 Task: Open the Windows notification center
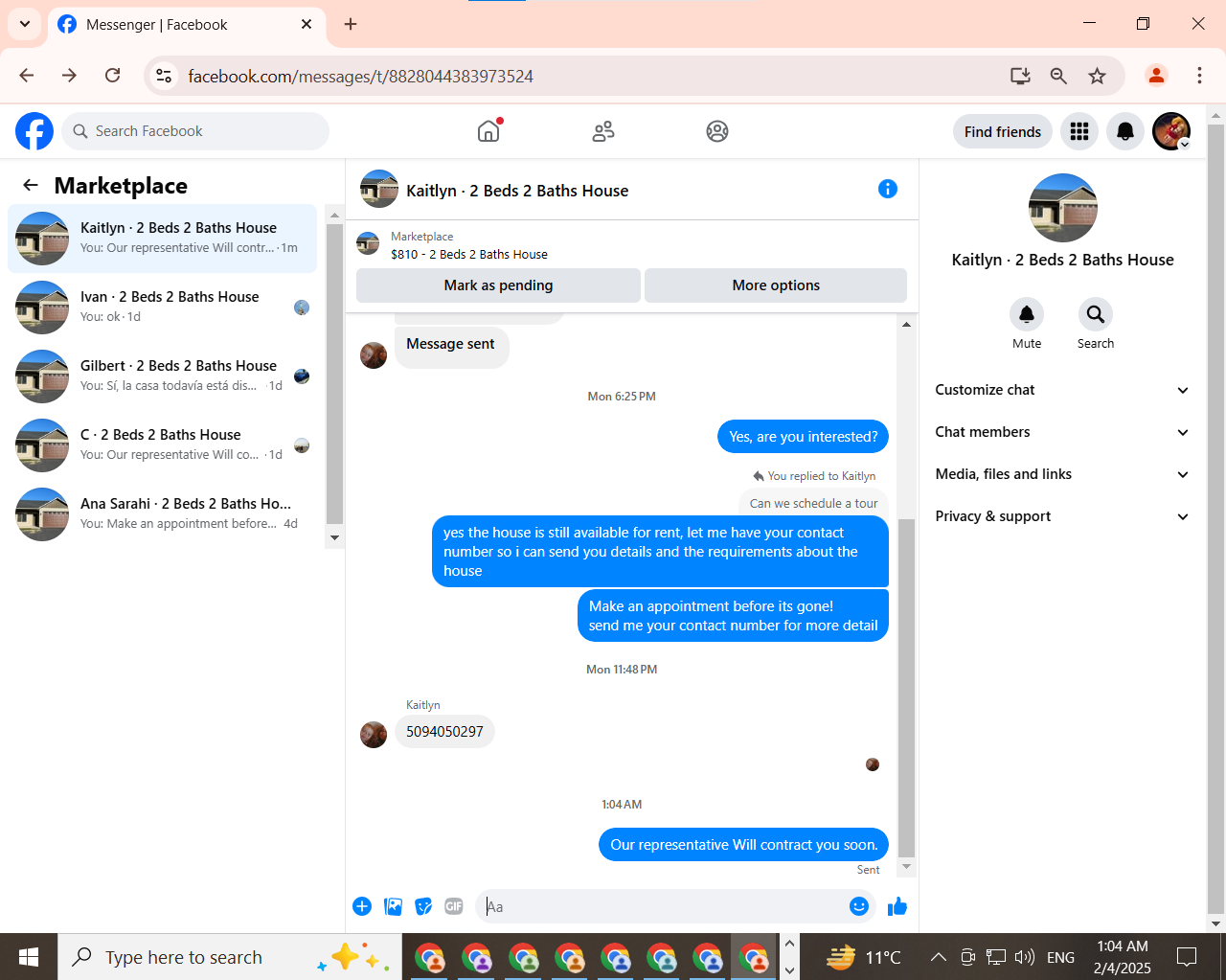(1187, 957)
